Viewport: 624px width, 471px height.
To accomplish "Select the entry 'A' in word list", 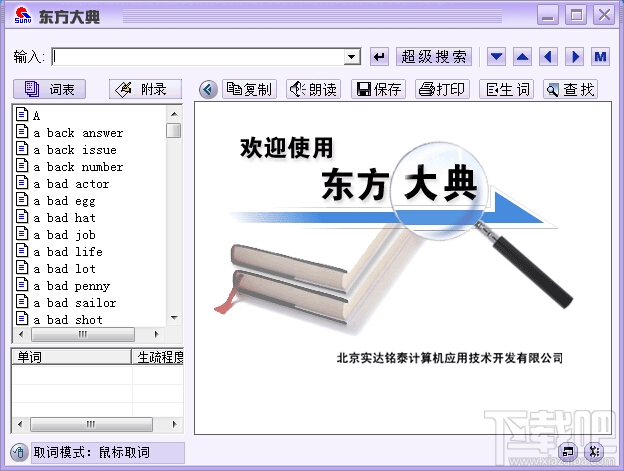I will click(36, 115).
